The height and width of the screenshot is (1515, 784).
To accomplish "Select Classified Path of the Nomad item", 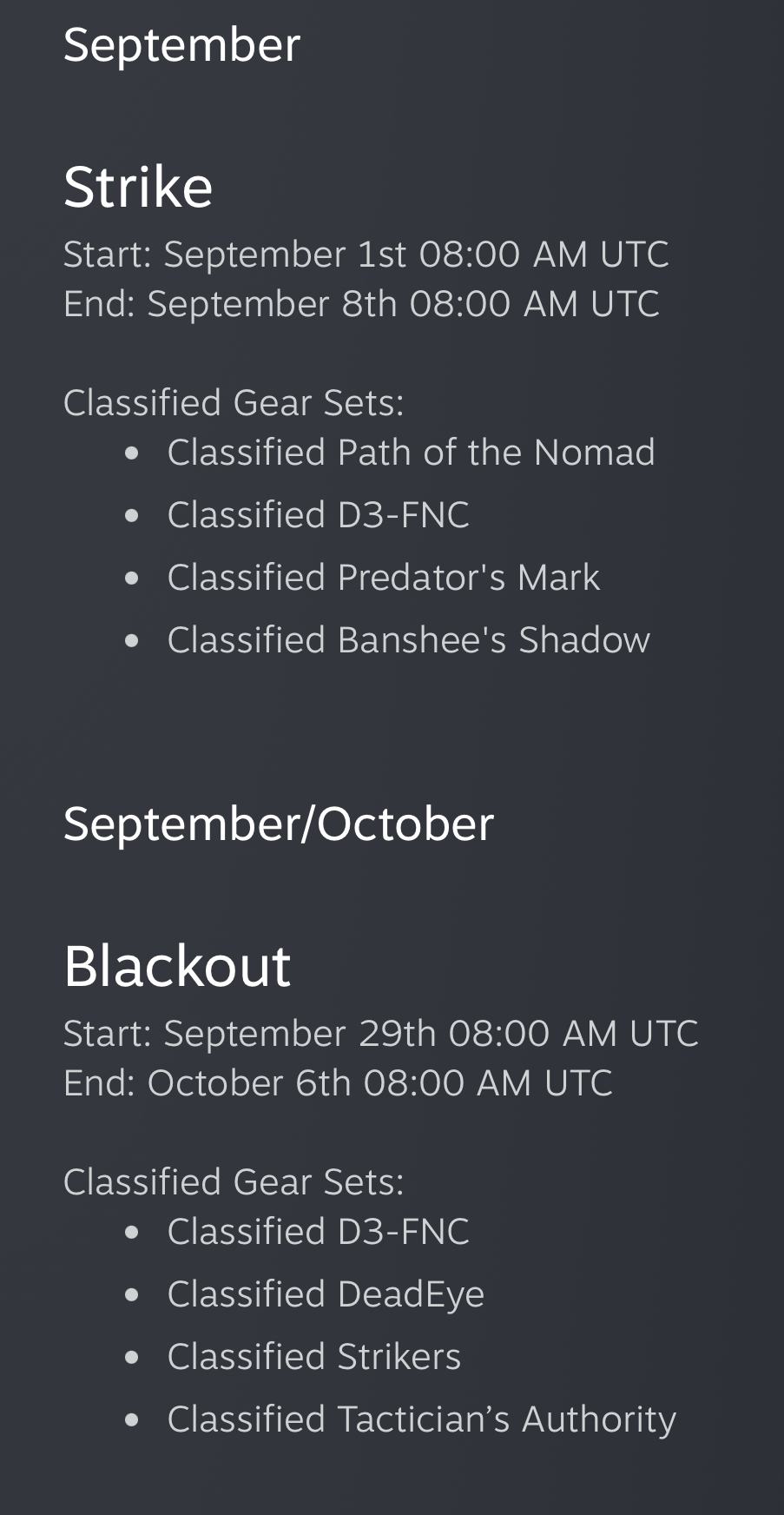I will 411,453.
